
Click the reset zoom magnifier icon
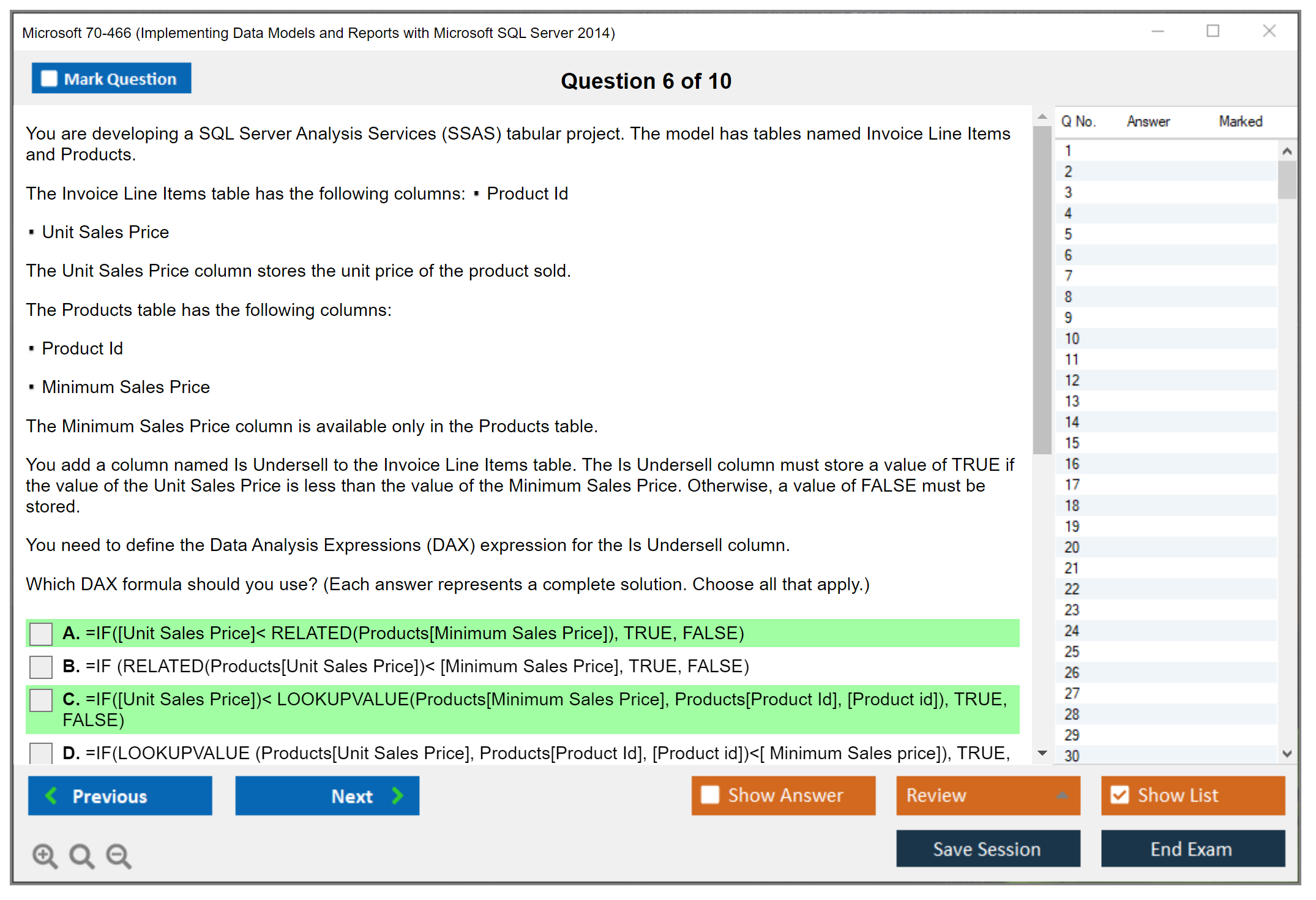point(81,855)
